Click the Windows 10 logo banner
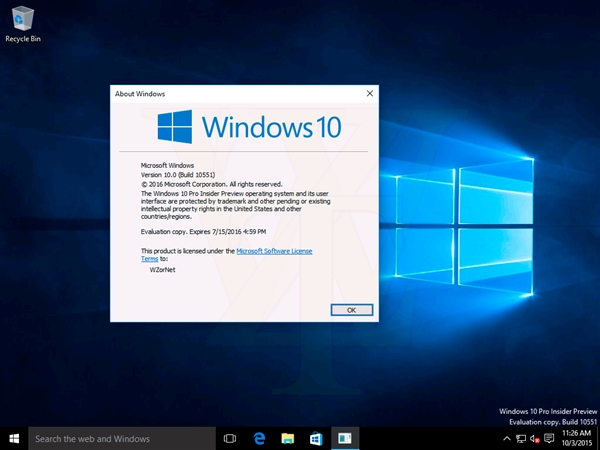 tap(249, 127)
